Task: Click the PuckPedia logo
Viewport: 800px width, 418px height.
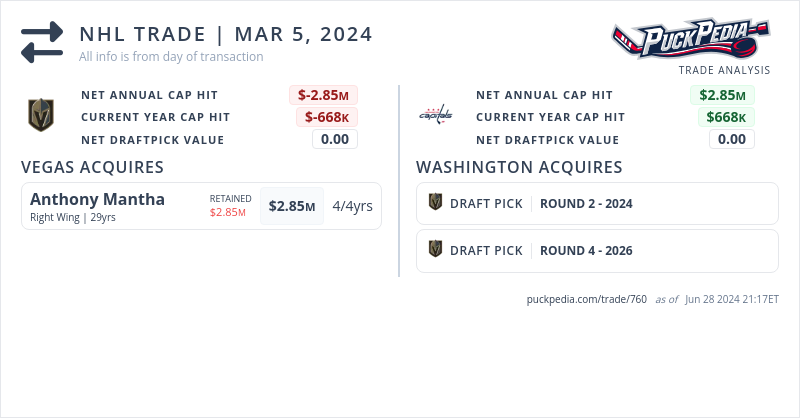Action: (691, 40)
